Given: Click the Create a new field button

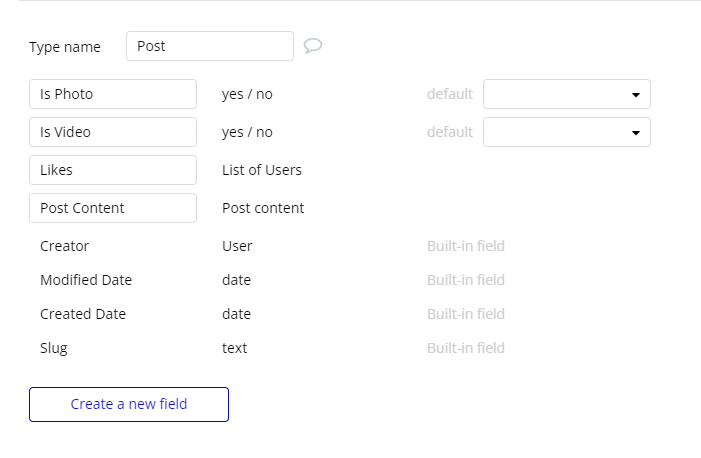Looking at the screenshot, I should tap(129, 404).
